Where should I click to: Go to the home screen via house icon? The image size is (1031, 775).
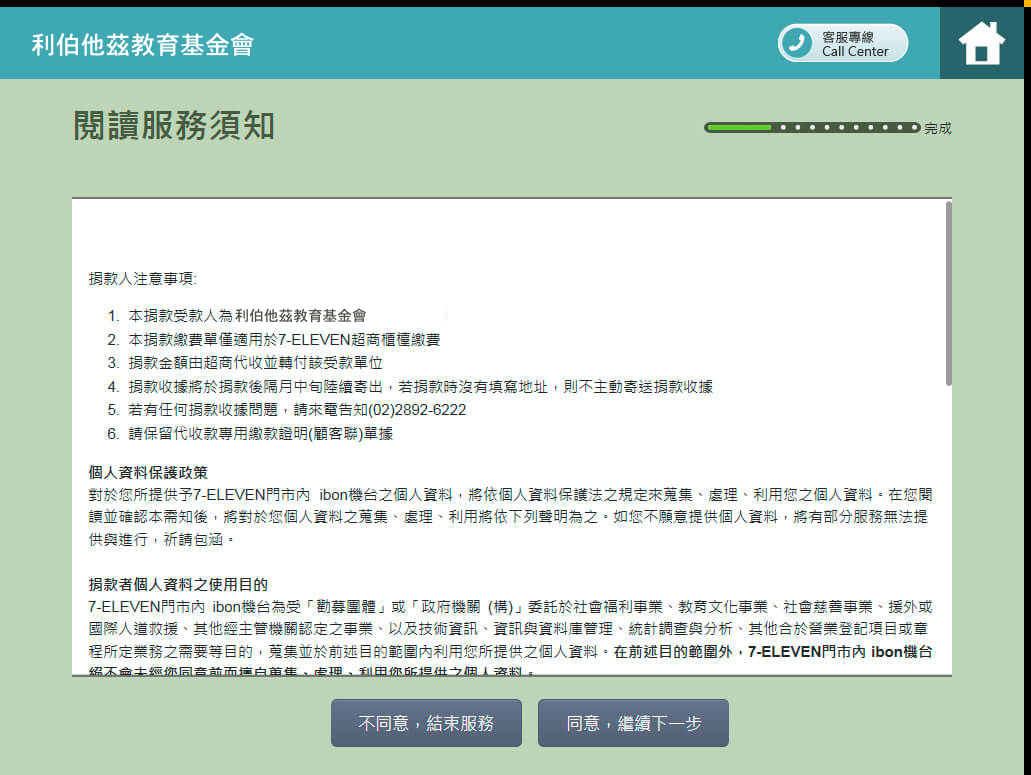pyautogui.click(x=981, y=43)
